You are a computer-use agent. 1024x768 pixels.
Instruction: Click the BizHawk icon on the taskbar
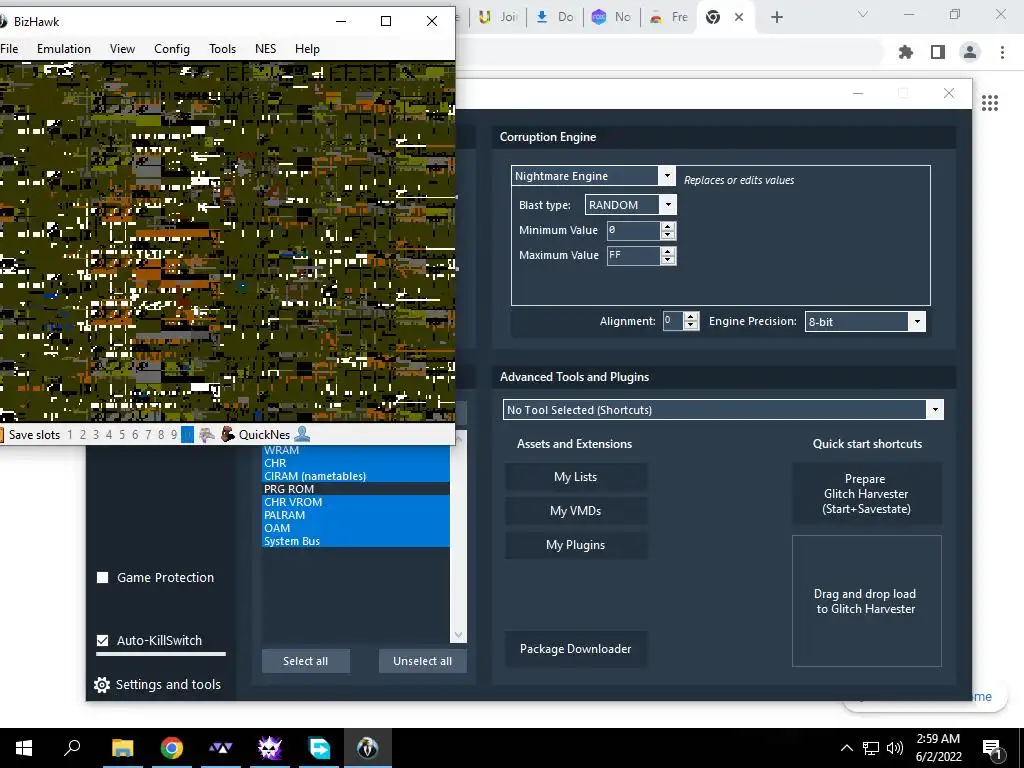368,748
